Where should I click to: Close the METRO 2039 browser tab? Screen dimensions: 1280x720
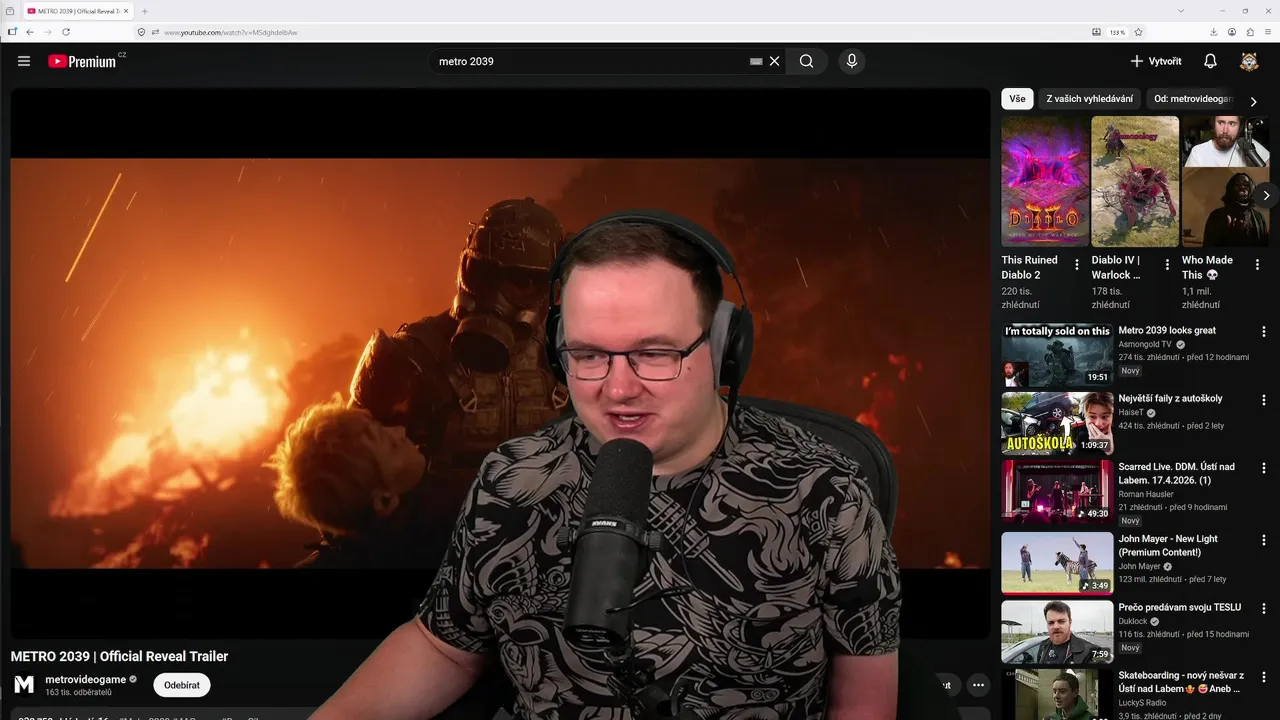[x=126, y=11]
